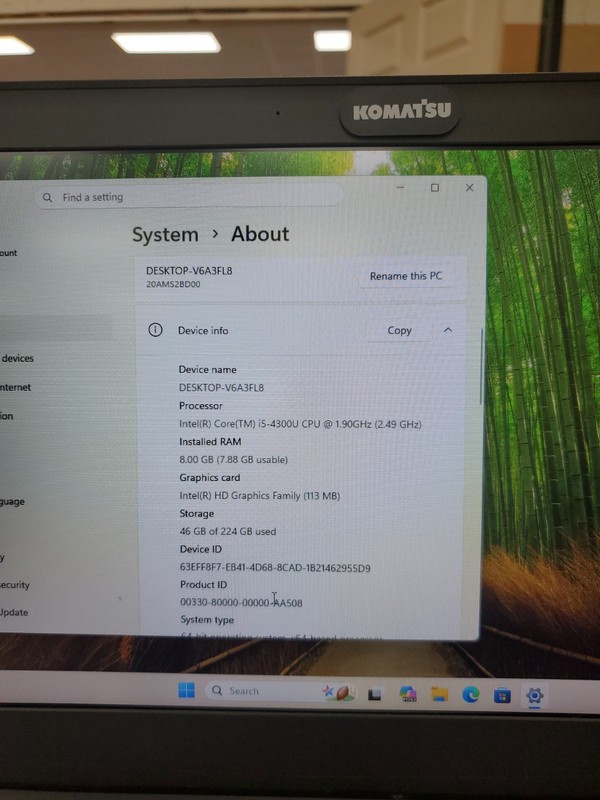Image resolution: width=600 pixels, height=800 pixels.
Task: Open Personalization sidebar item
Action: click(x=7, y=416)
